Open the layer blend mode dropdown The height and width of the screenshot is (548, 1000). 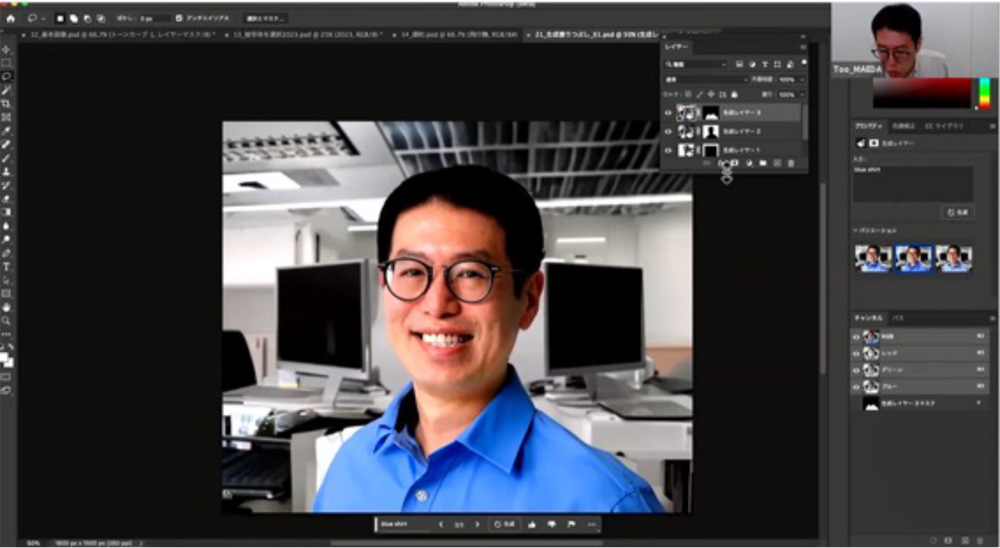pos(712,79)
